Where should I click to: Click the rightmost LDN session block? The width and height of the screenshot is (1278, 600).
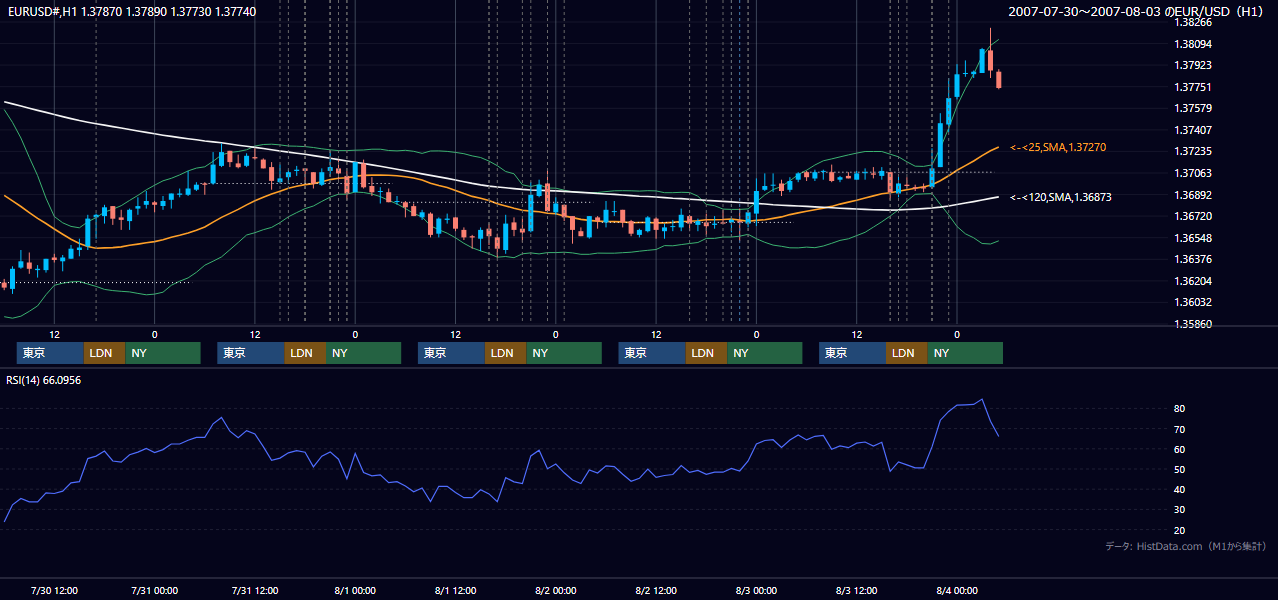[905, 353]
